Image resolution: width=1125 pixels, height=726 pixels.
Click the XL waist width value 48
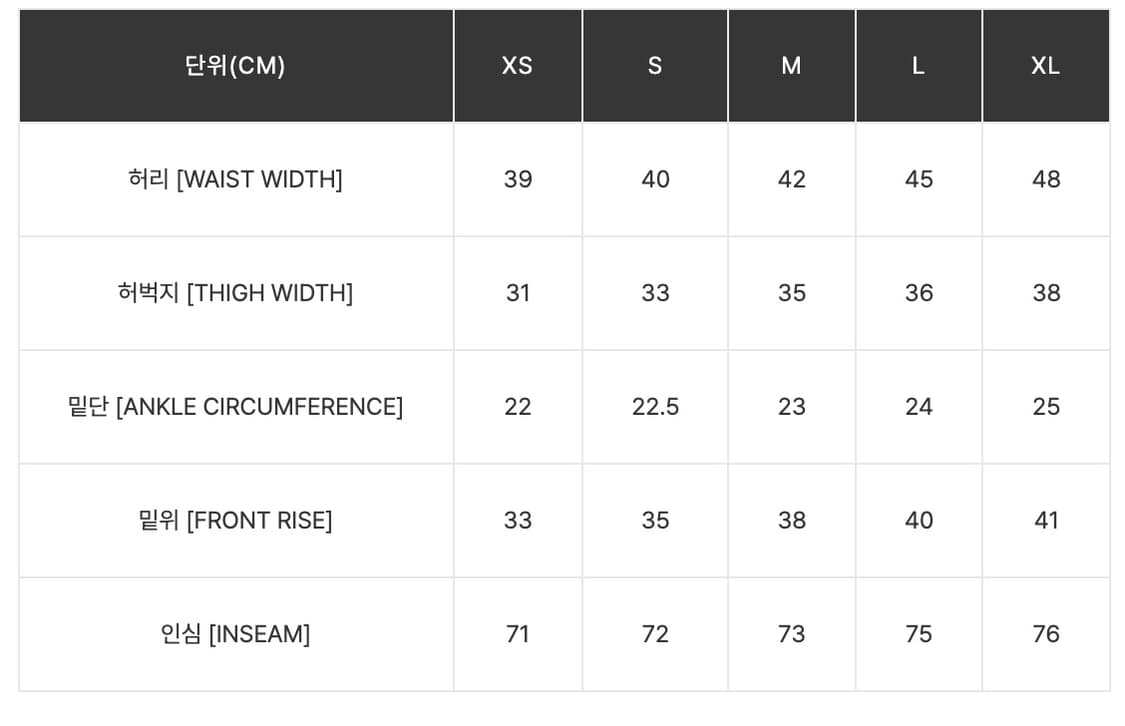pyautogui.click(x=1046, y=180)
